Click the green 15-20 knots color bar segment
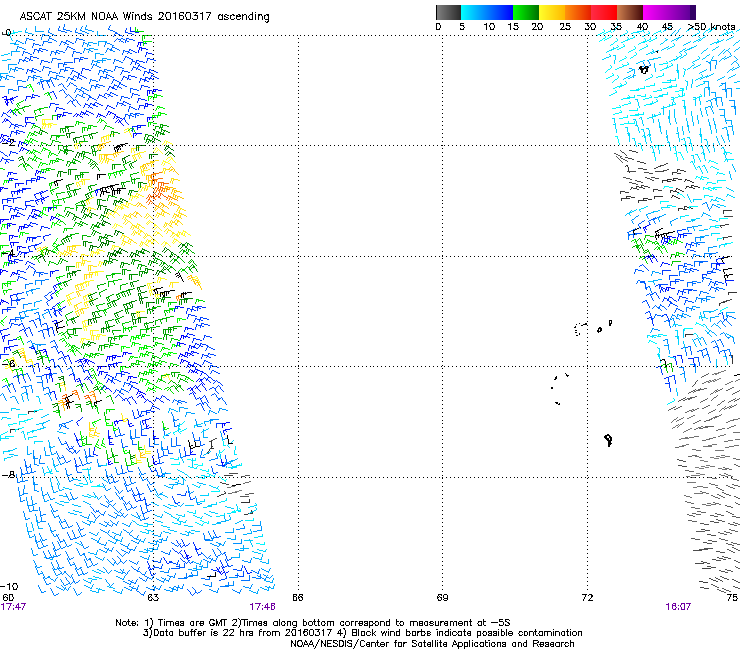740x650 pixels. click(x=526, y=12)
